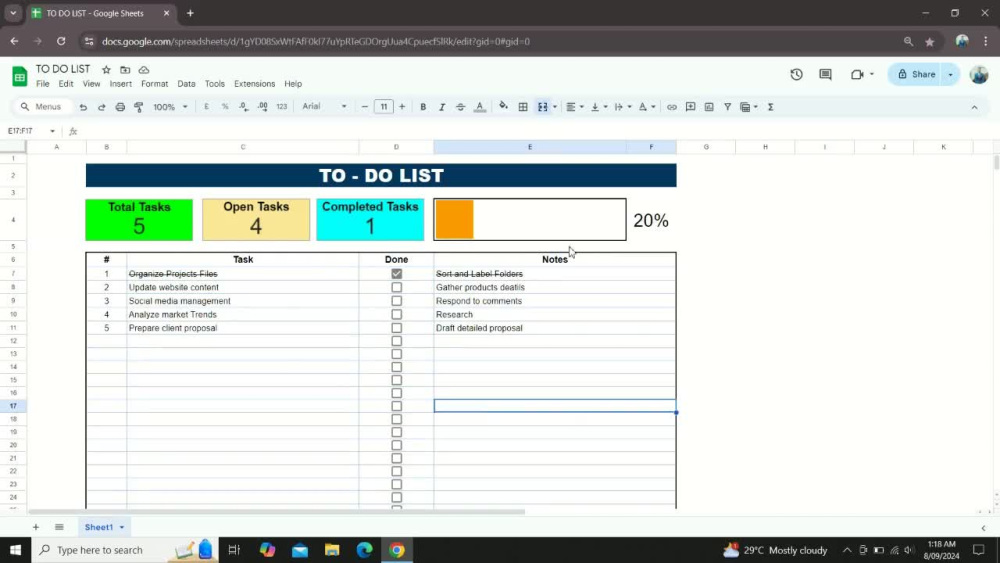Insert a comment via toolbar icon
The image size is (1000, 563).
[x=690, y=107]
